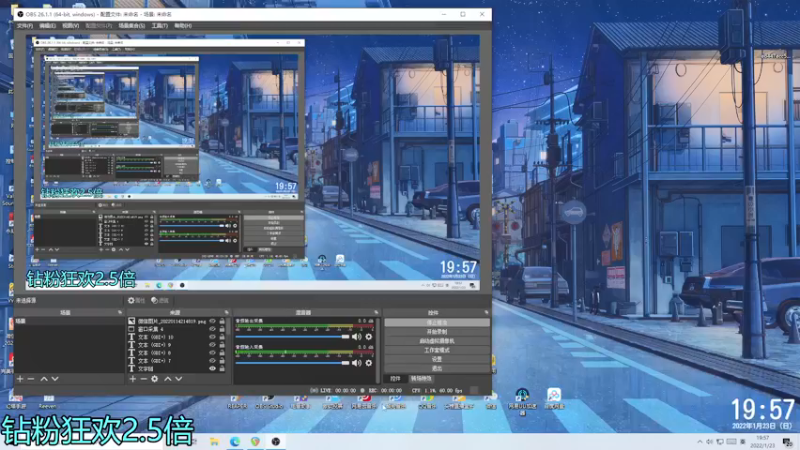Image resolution: width=800 pixels, height=450 pixels.
Task: Start the virtual camera button
Action: [x=437, y=341]
